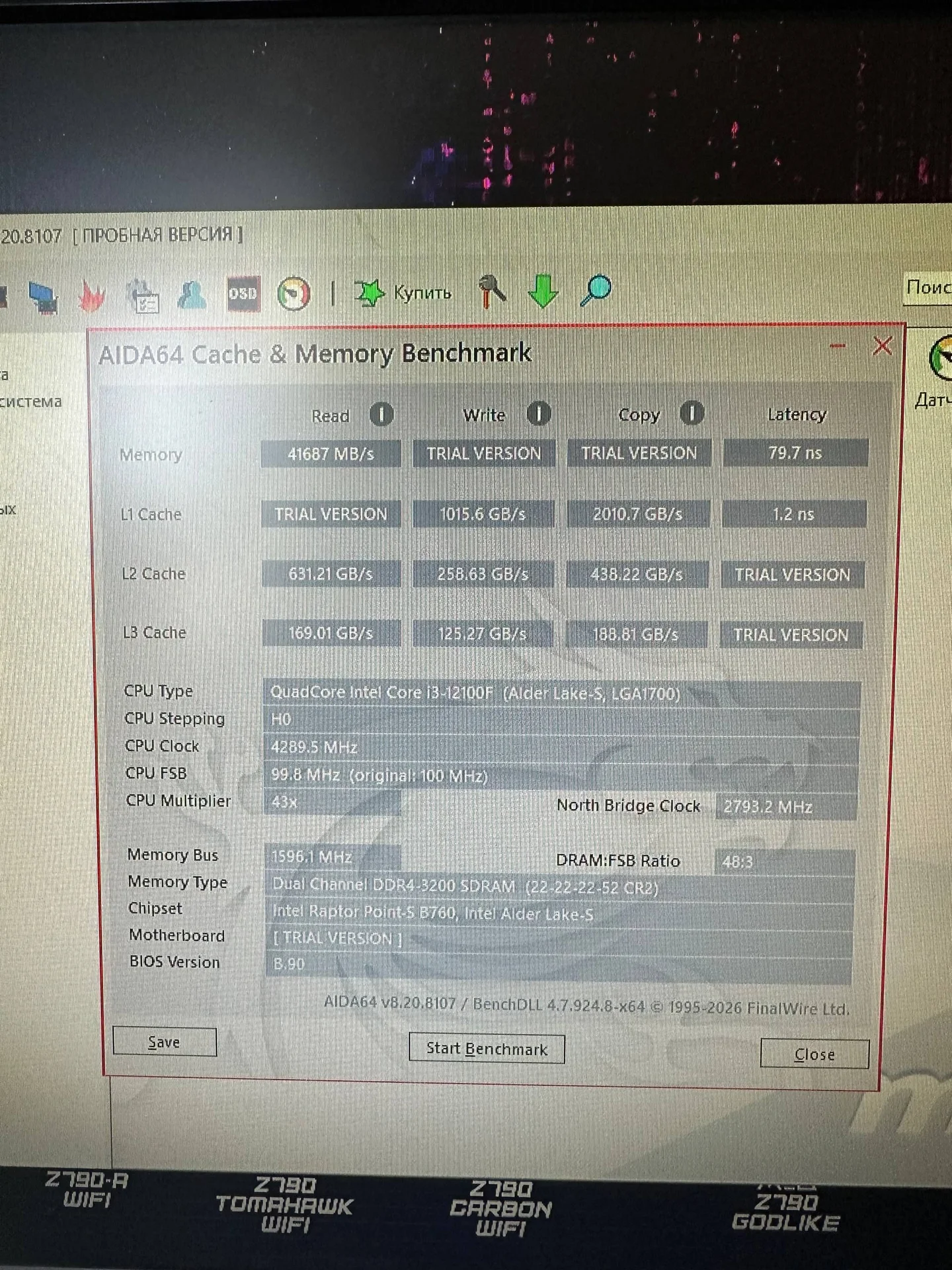952x1270 pixels.
Task: Click the L1 Cache Latency value 1.2 ns
Action: 794,514
